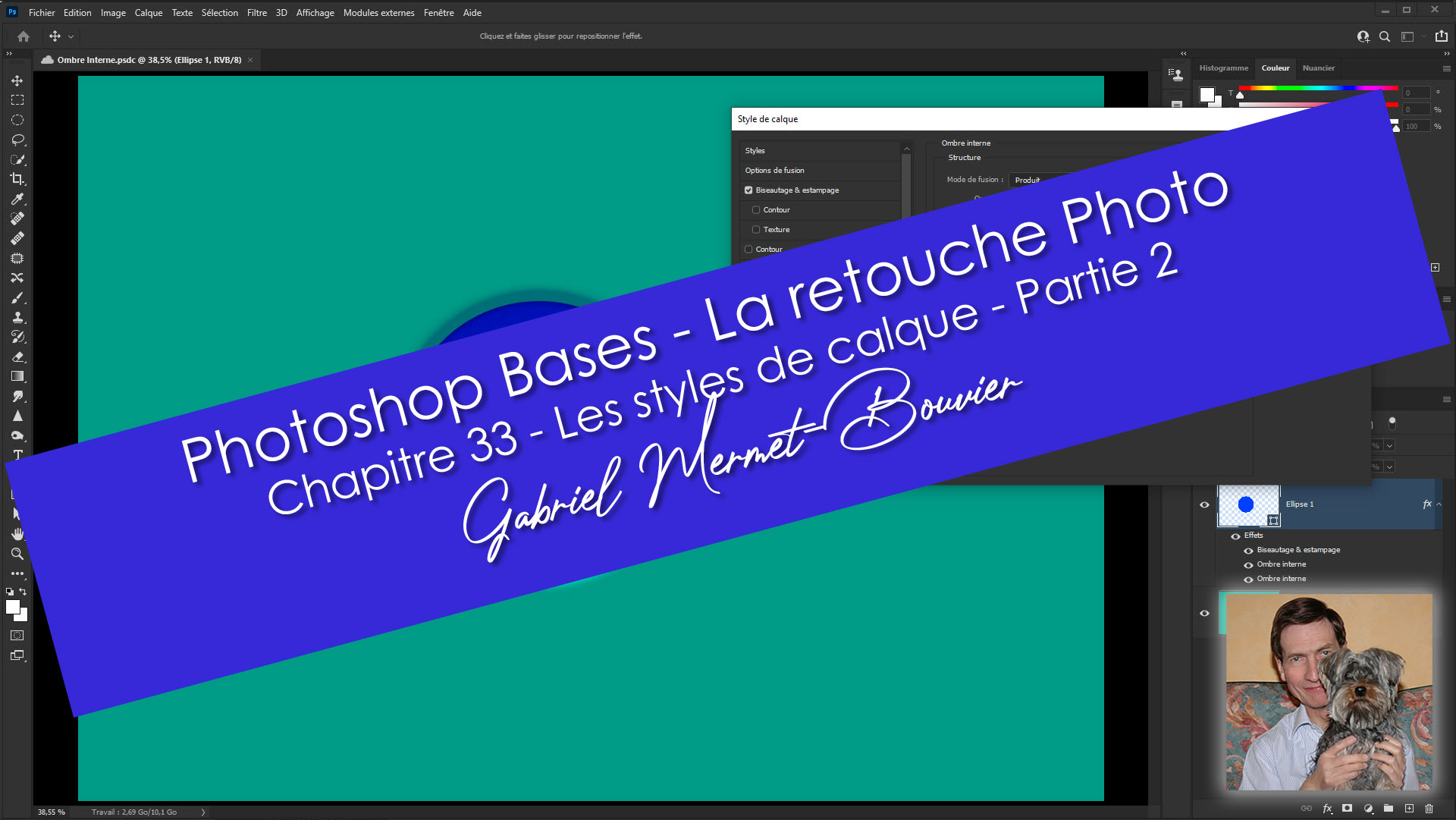Collapse Ellipse 1 layer effects arrow
Image resolution: width=1456 pixels, height=820 pixels.
click(1439, 504)
